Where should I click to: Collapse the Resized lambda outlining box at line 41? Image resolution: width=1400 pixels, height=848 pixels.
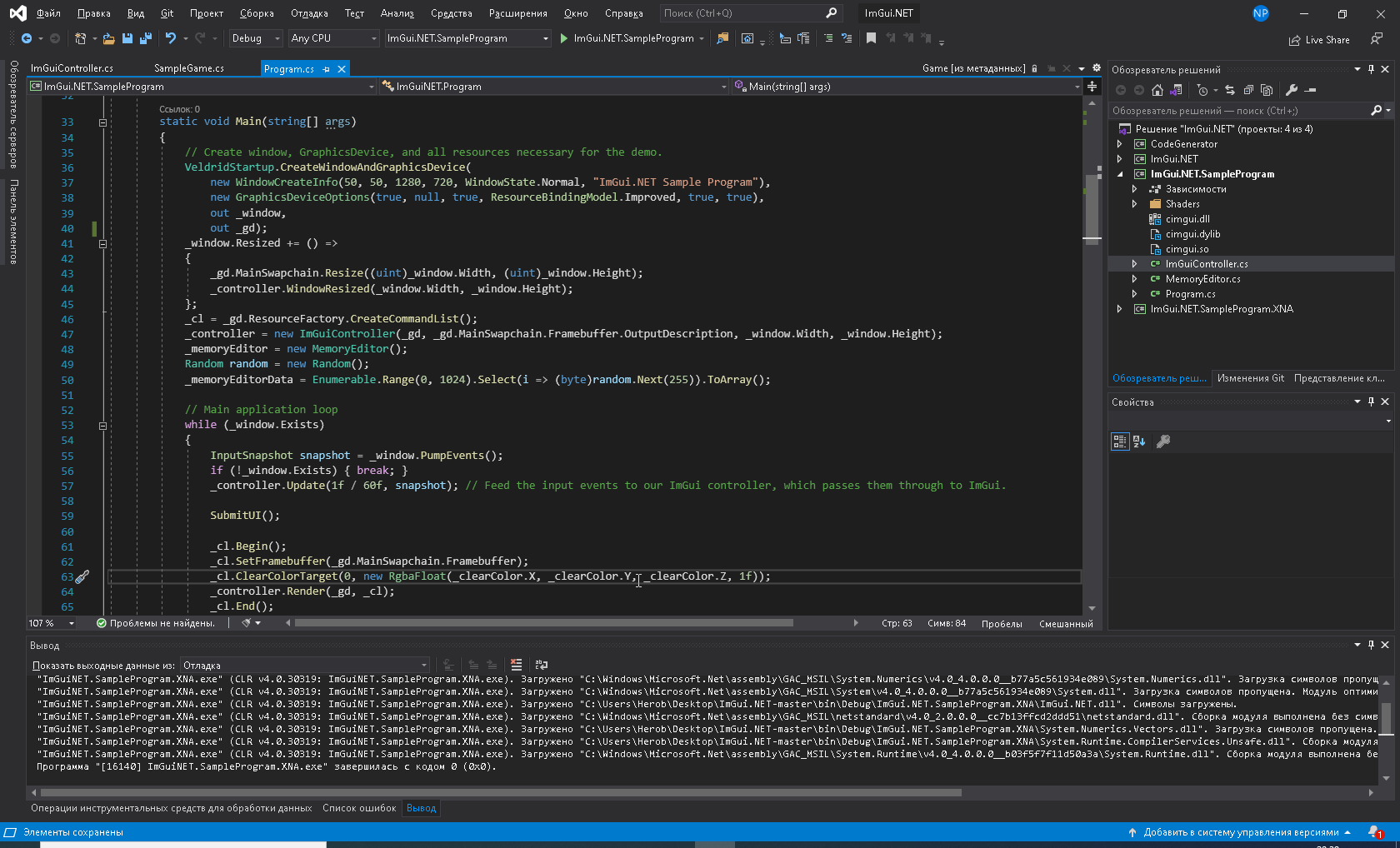click(x=102, y=244)
